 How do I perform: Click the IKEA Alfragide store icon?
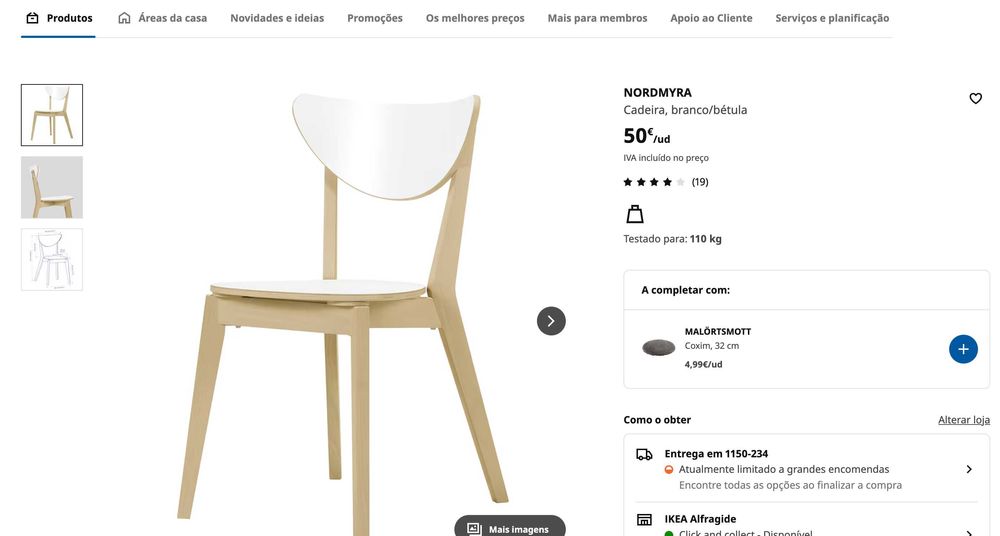tap(644, 519)
